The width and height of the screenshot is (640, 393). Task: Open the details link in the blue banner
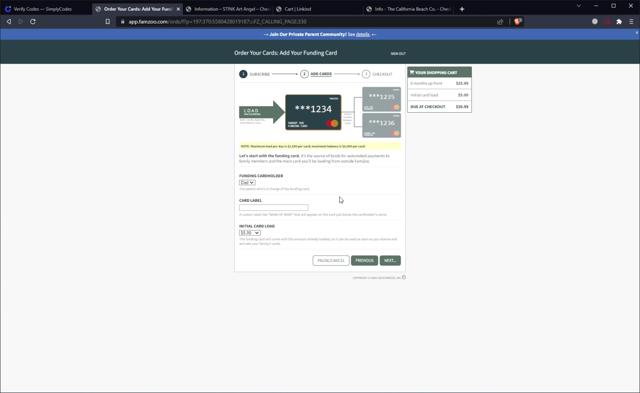[x=363, y=34]
